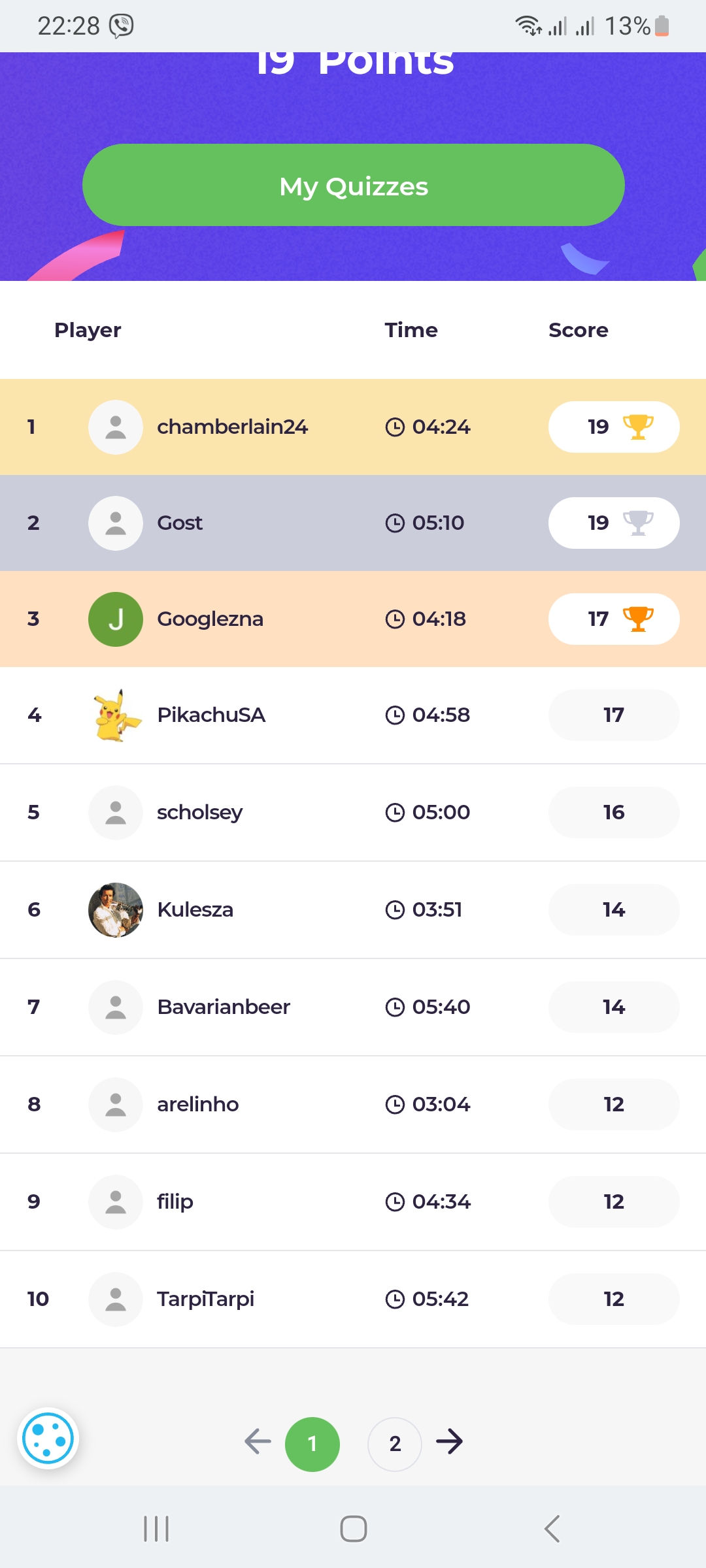Tap the clock icon next to 03:04

tap(395, 1104)
